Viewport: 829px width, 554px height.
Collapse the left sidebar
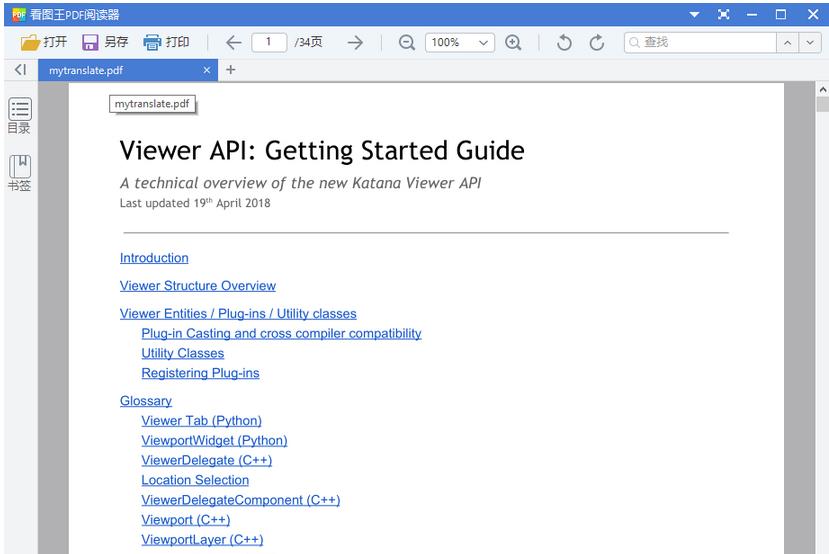coord(21,70)
